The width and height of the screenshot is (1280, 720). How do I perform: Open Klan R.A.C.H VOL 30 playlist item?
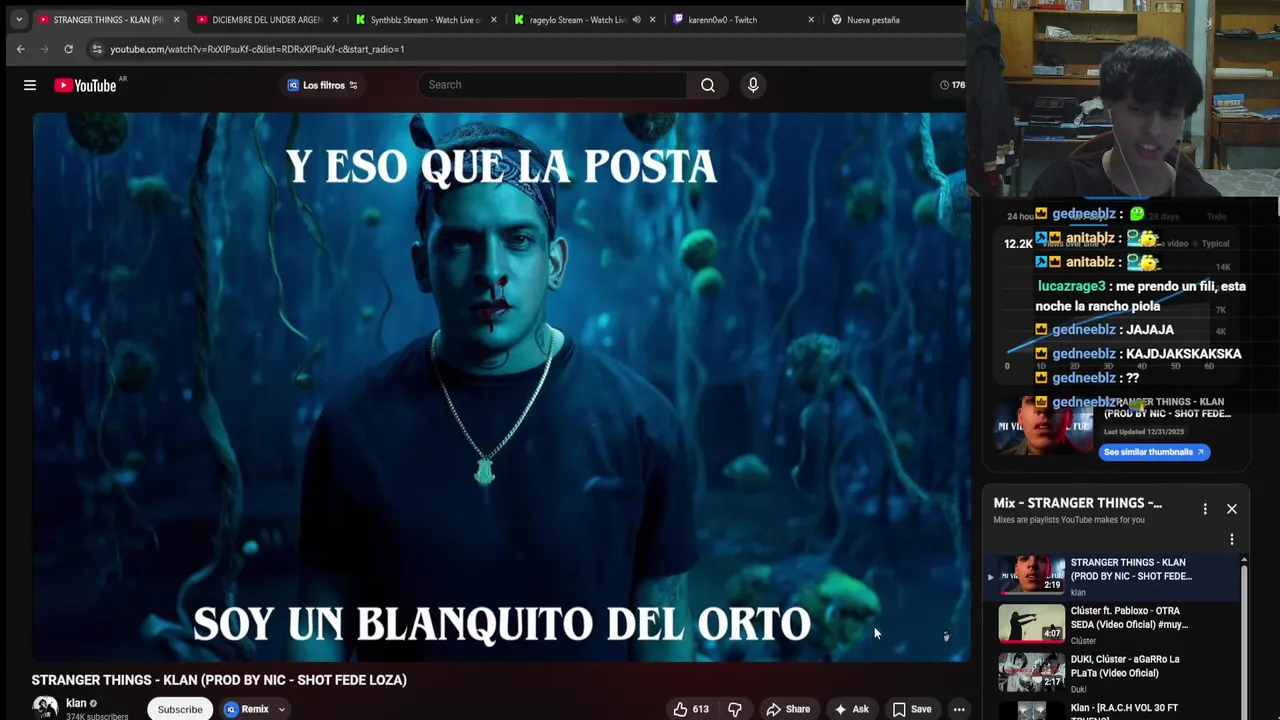click(x=1112, y=709)
